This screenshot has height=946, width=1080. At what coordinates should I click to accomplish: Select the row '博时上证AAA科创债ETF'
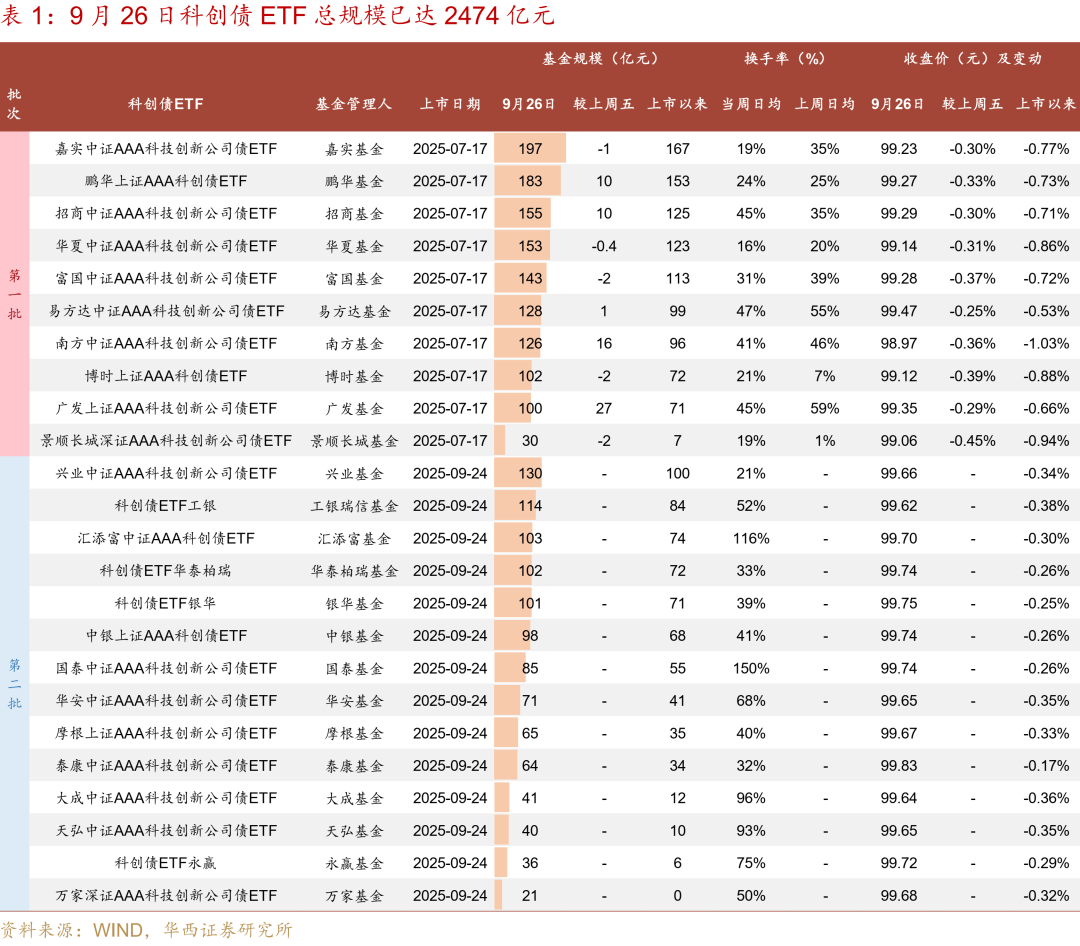tap(554, 376)
